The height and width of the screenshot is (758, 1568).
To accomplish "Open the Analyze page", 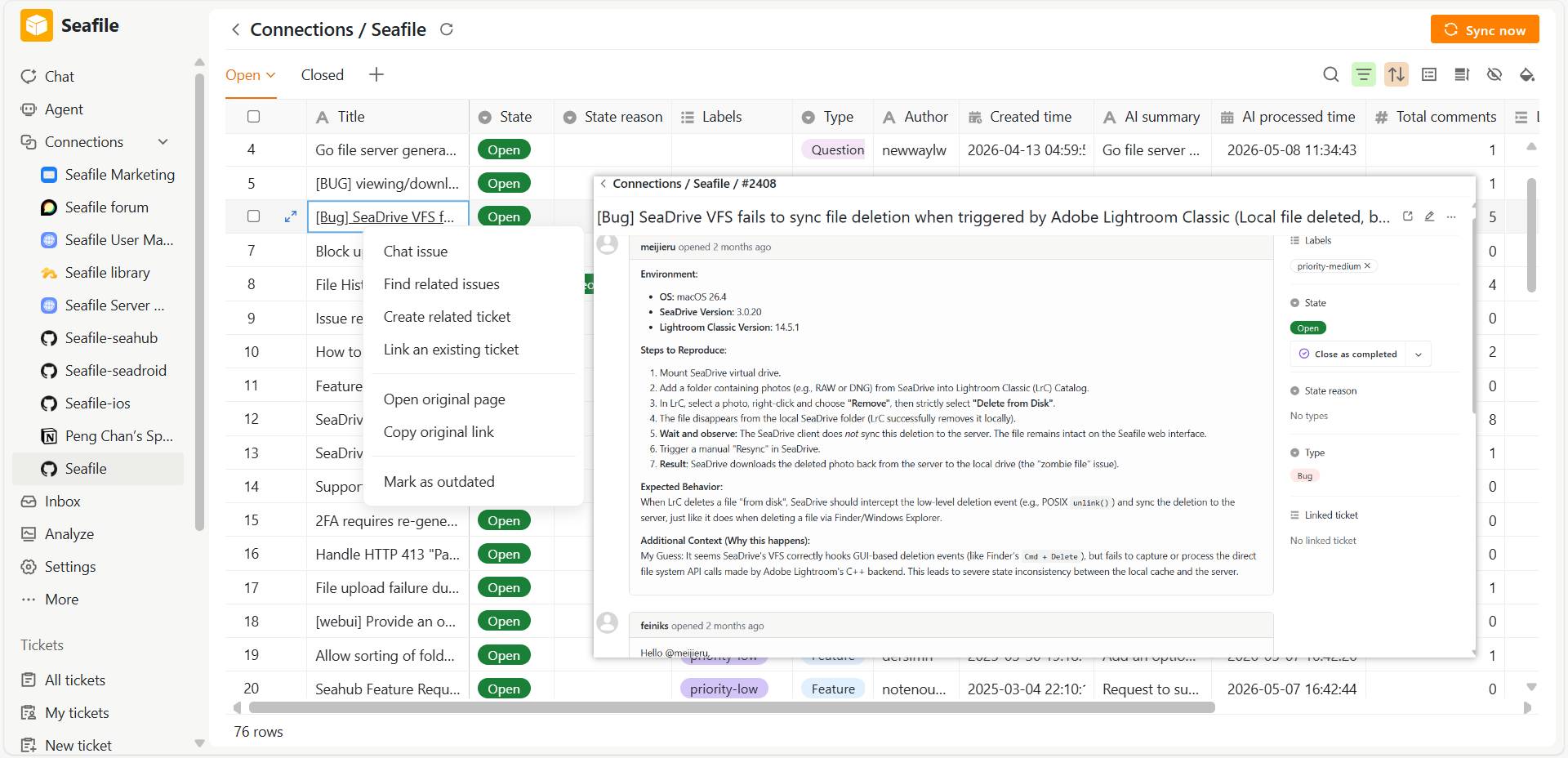I will [x=69, y=533].
